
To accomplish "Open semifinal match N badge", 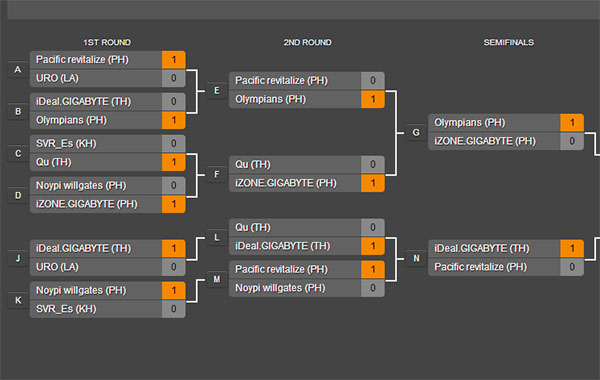I will pos(416,258).
